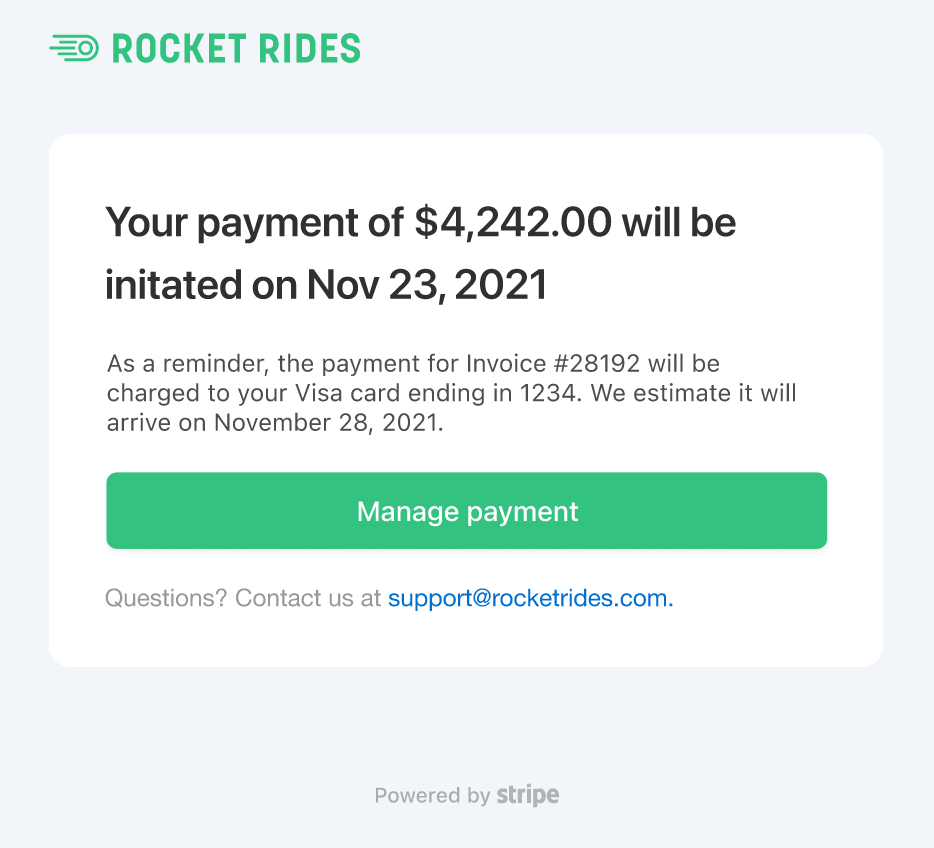The height and width of the screenshot is (848, 934).
Task: Click the $4,242.00 amount in the headline
Action: pos(513,222)
